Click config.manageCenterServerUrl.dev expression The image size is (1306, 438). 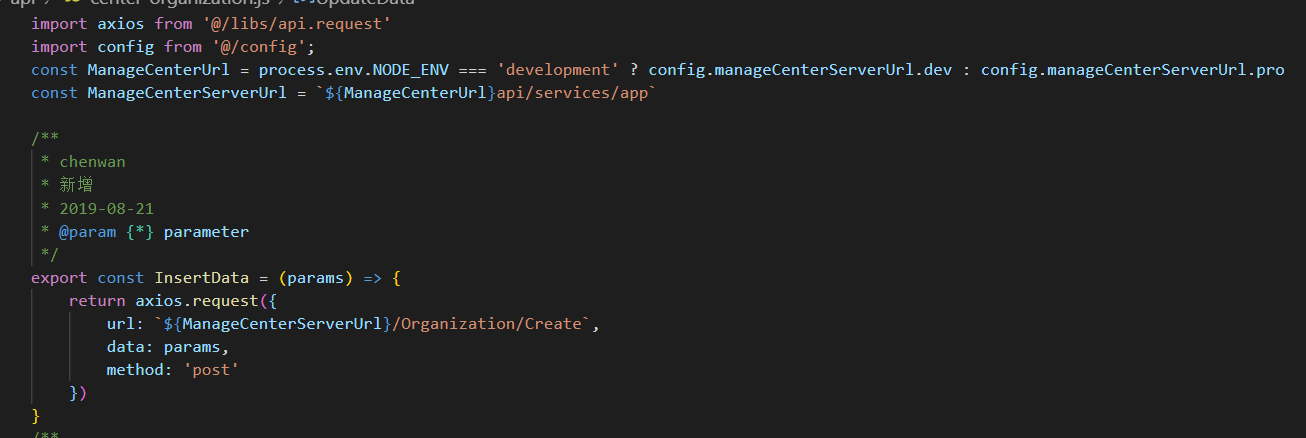[x=798, y=70]
